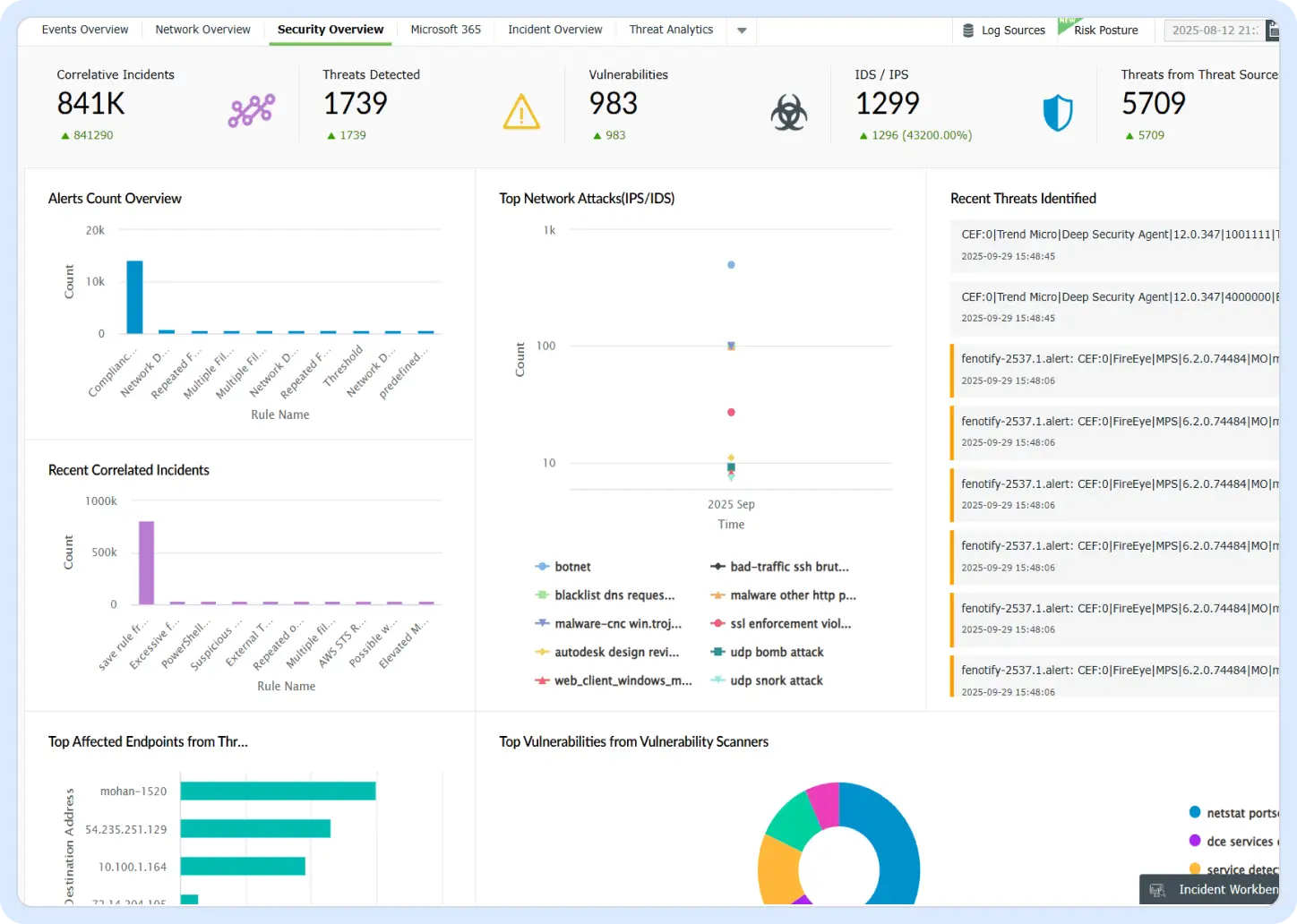Click the Vulnerabilities biohazard icon
The width and height of the screenshot is (1297, 924).
pos(789,113)
